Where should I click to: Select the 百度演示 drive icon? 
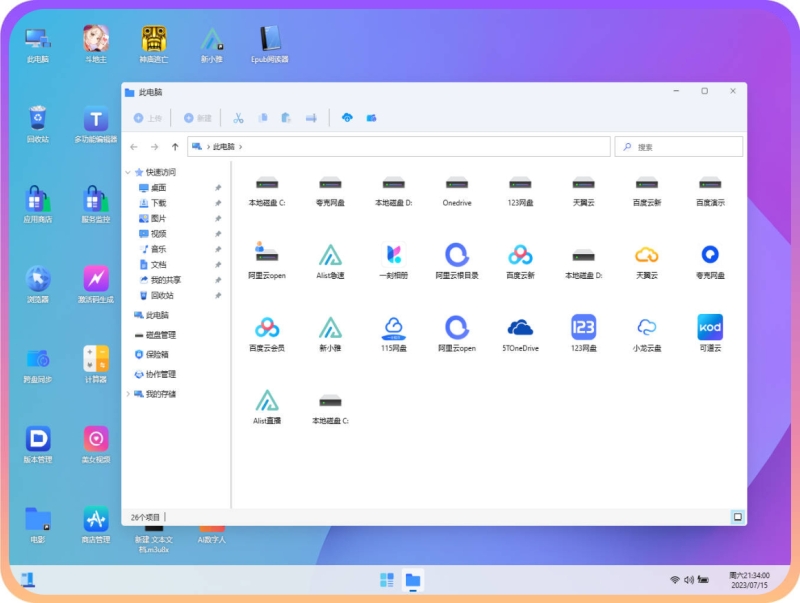click(x=710, y=191)
